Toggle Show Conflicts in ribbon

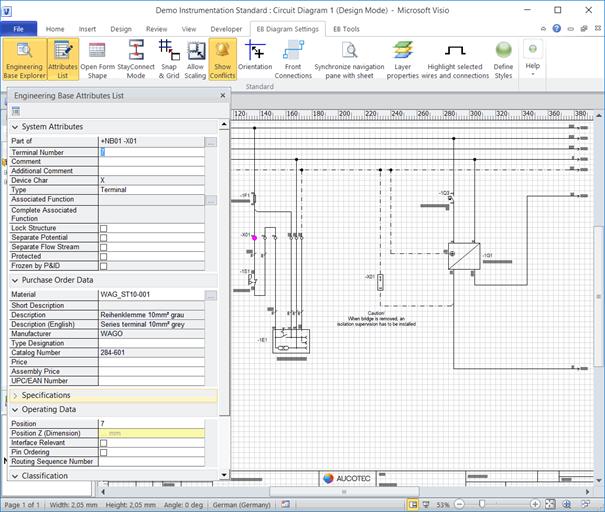point(221,60)
